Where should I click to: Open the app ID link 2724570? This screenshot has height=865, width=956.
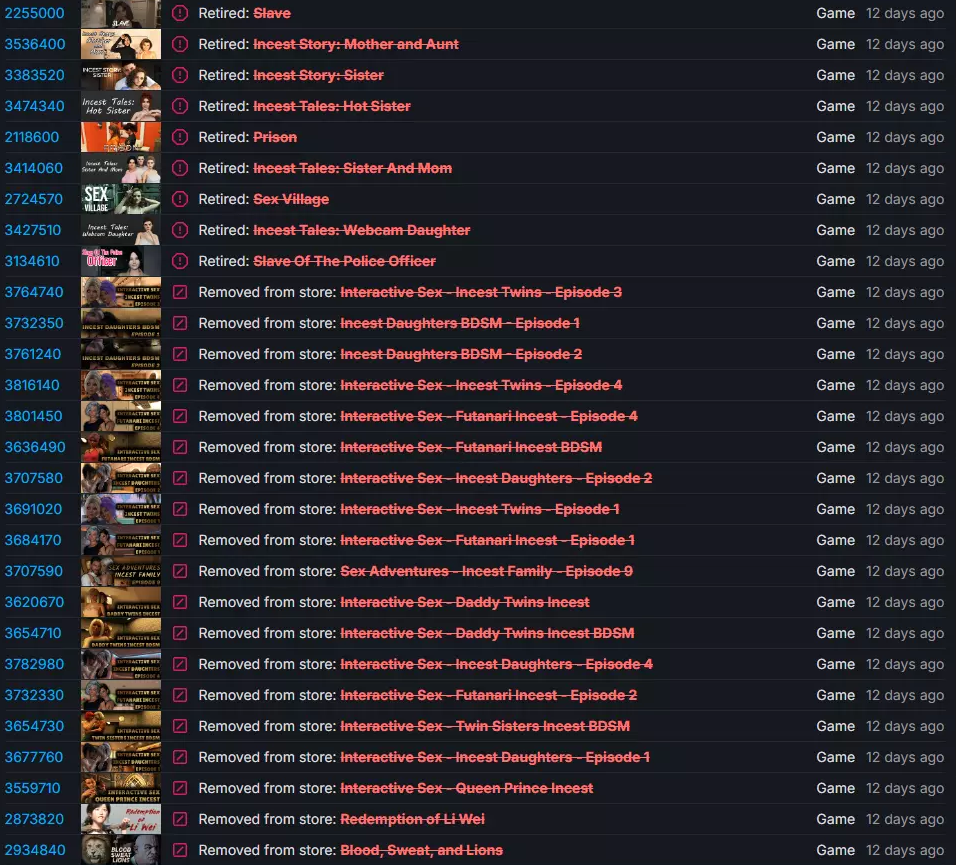click(34, 199)
